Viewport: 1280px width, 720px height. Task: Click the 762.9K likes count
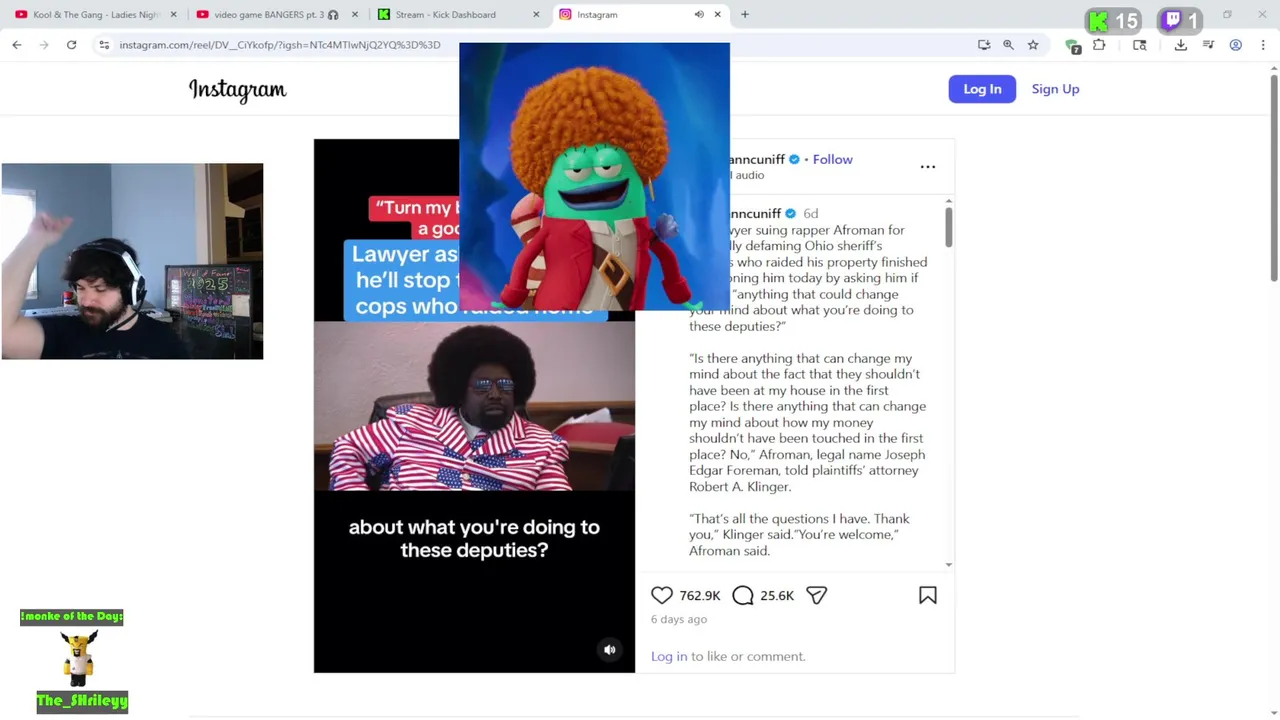(700, 595)
